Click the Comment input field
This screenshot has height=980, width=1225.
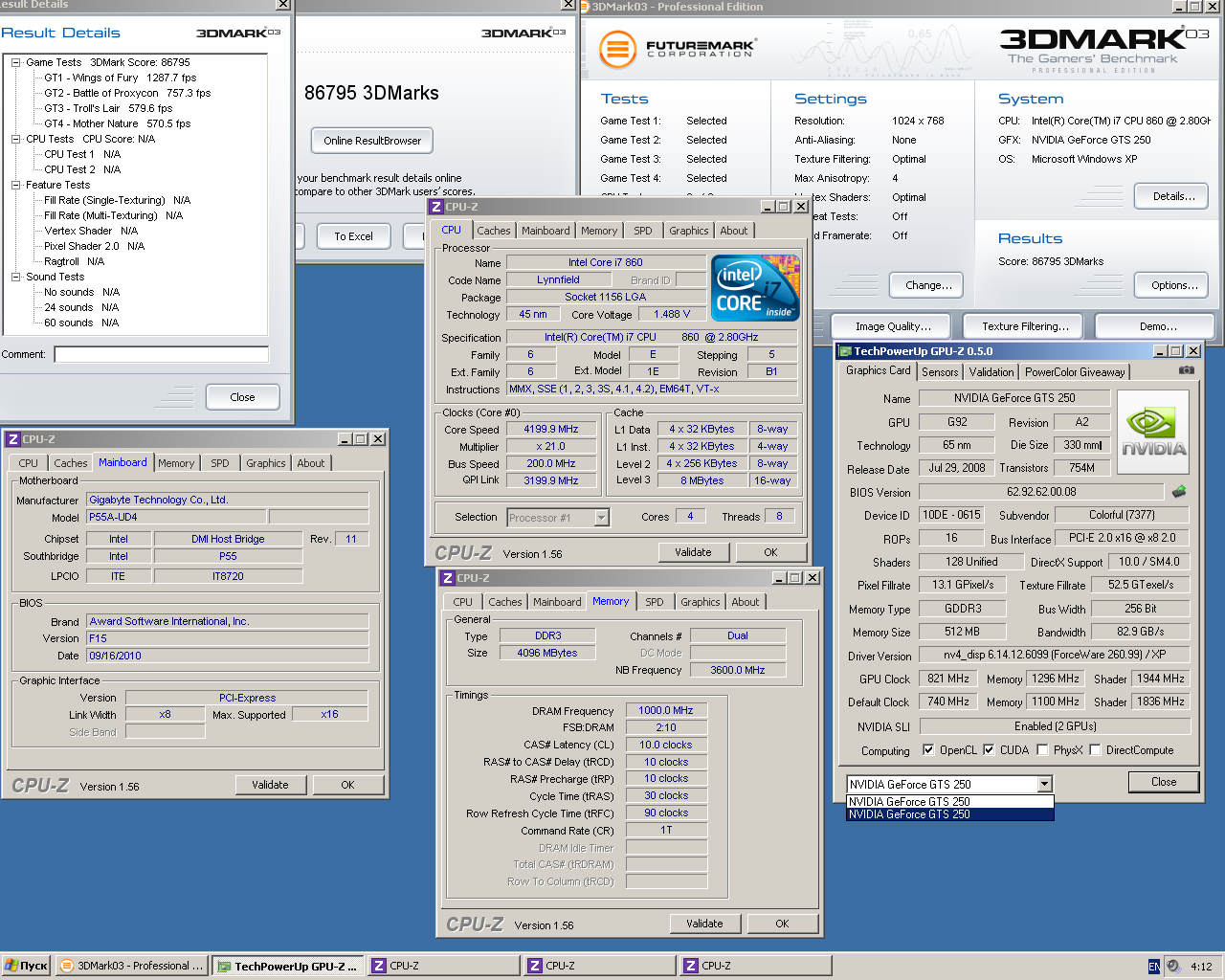pyautogui.click(x=162, y=355)
